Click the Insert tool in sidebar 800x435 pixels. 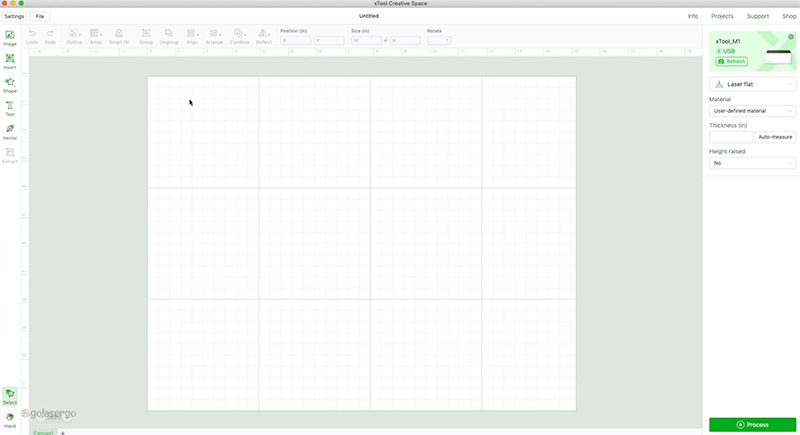(x=10, y=60)
